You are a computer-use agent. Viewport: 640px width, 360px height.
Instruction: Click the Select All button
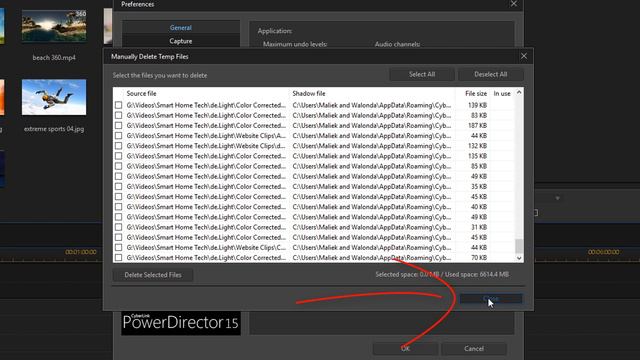[x=422, y=74]
